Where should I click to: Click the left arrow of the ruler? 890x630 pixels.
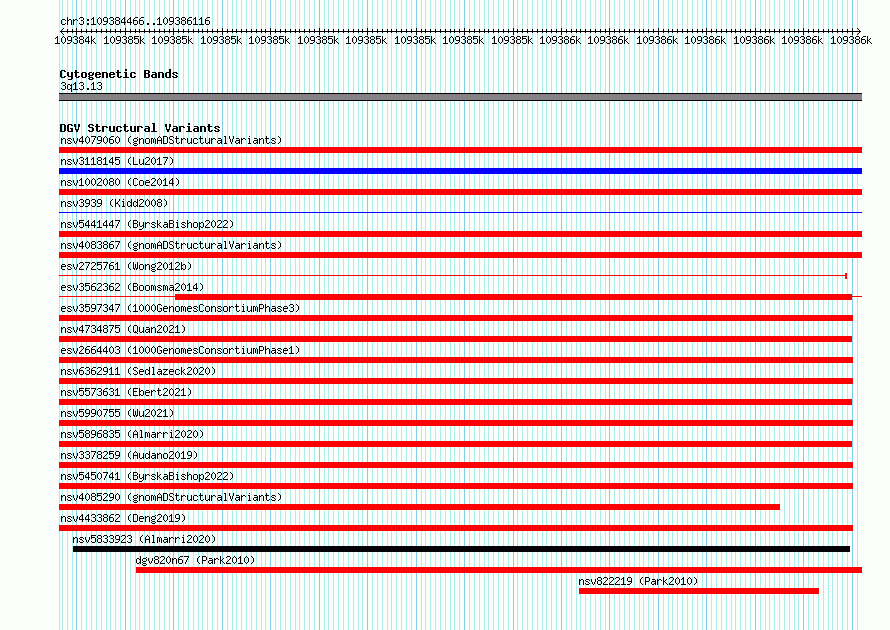tap(62, 31)
